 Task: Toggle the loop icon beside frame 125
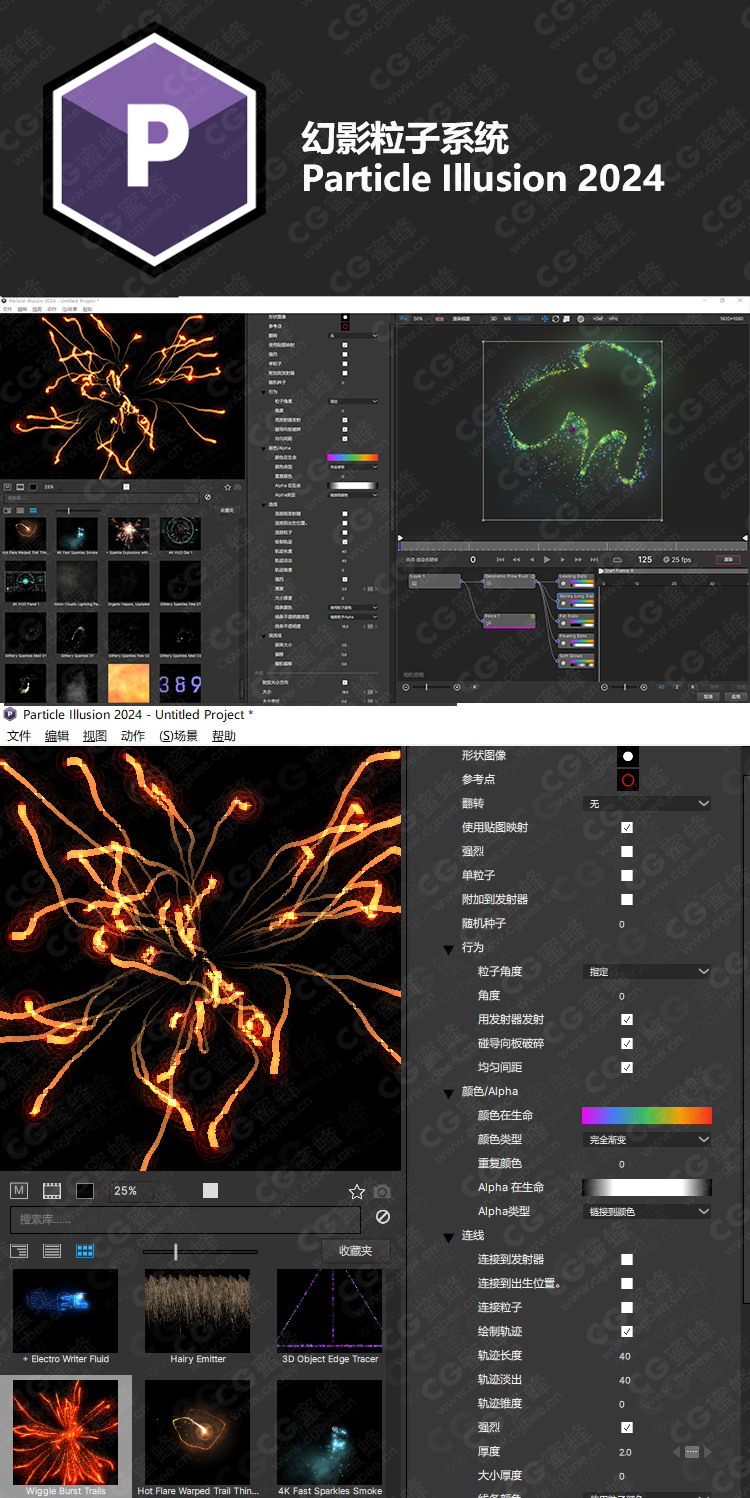click(617, 559)
